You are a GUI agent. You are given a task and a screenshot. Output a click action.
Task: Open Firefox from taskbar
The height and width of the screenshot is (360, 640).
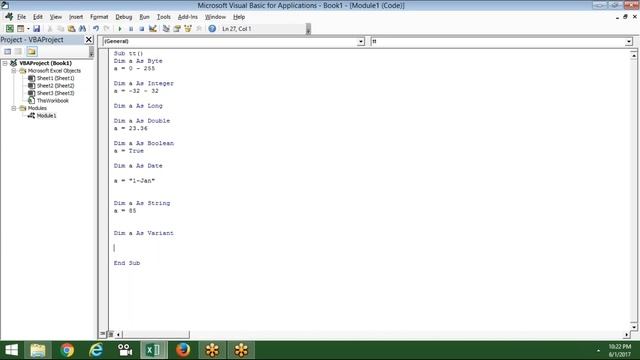pyautogui.click(x=183, y=350)
